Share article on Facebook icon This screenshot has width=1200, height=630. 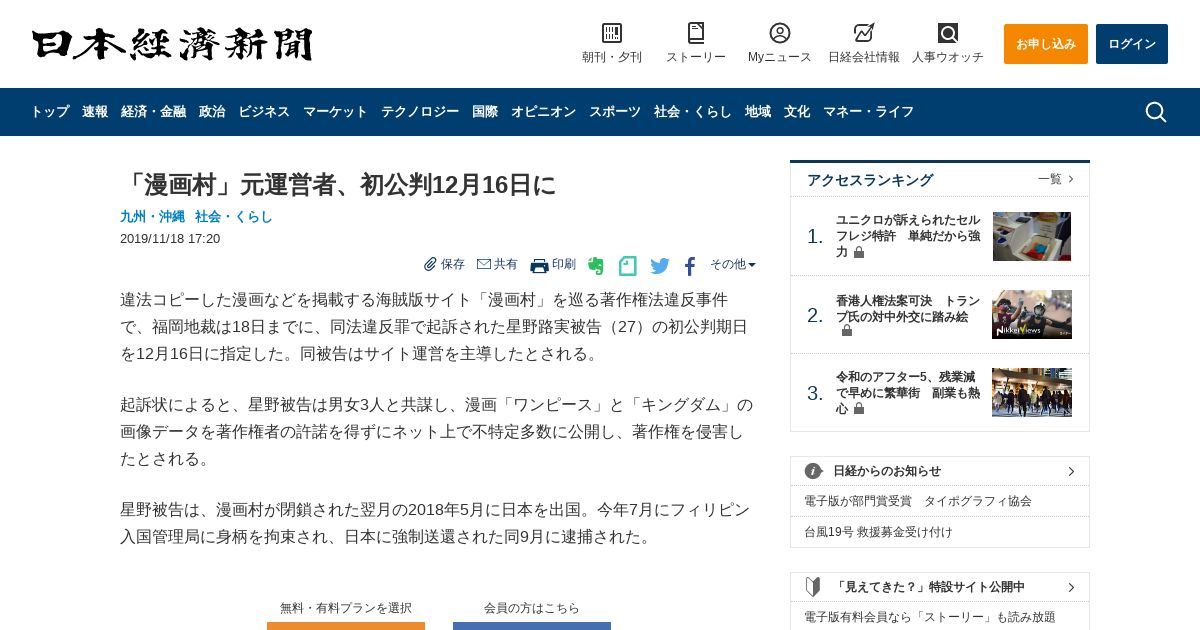click(x=690, y=266)
